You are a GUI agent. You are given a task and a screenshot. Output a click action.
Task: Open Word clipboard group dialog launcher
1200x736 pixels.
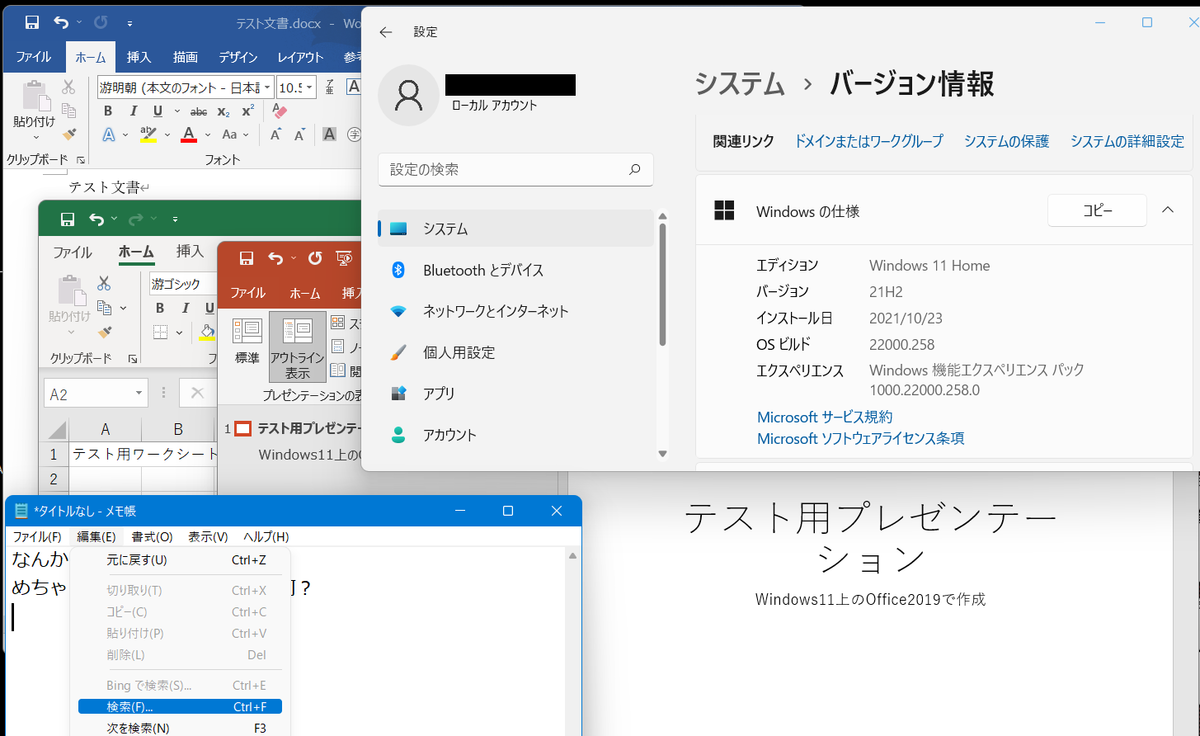pos(79,159)
